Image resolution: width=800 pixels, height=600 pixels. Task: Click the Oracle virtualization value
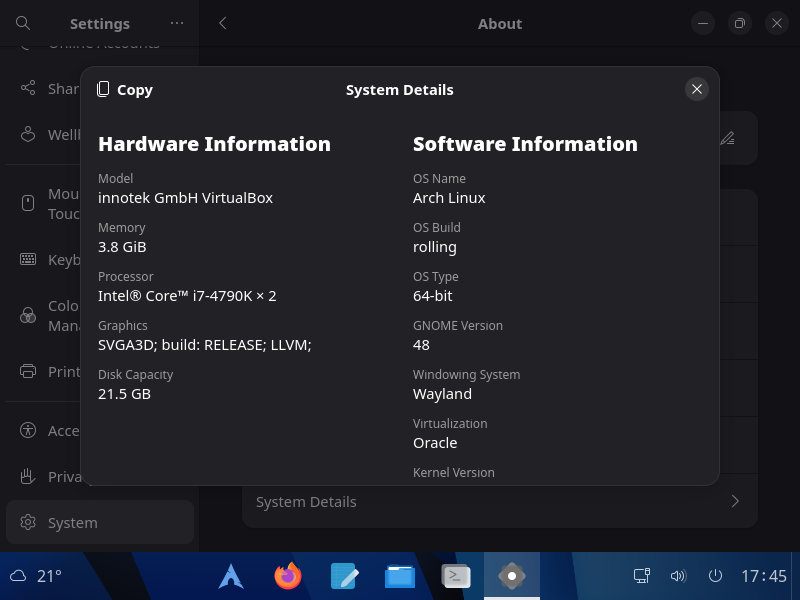pos(435,443)
